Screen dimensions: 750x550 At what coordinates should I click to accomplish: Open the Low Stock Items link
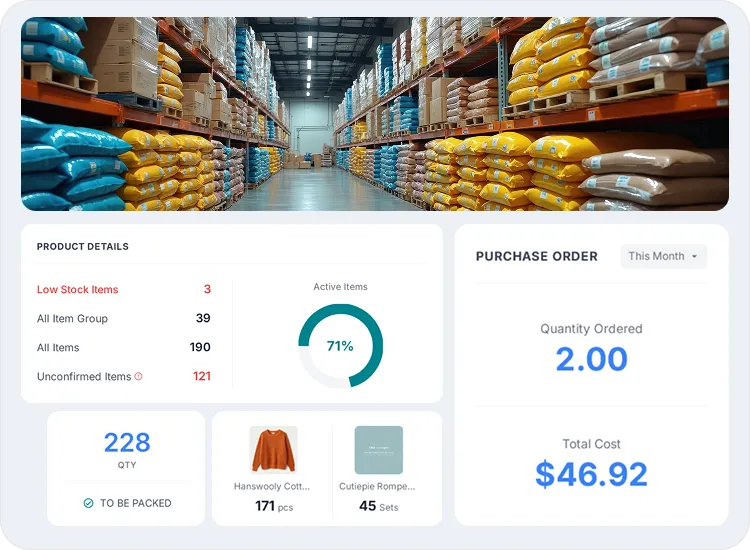[x=77, y=290]
